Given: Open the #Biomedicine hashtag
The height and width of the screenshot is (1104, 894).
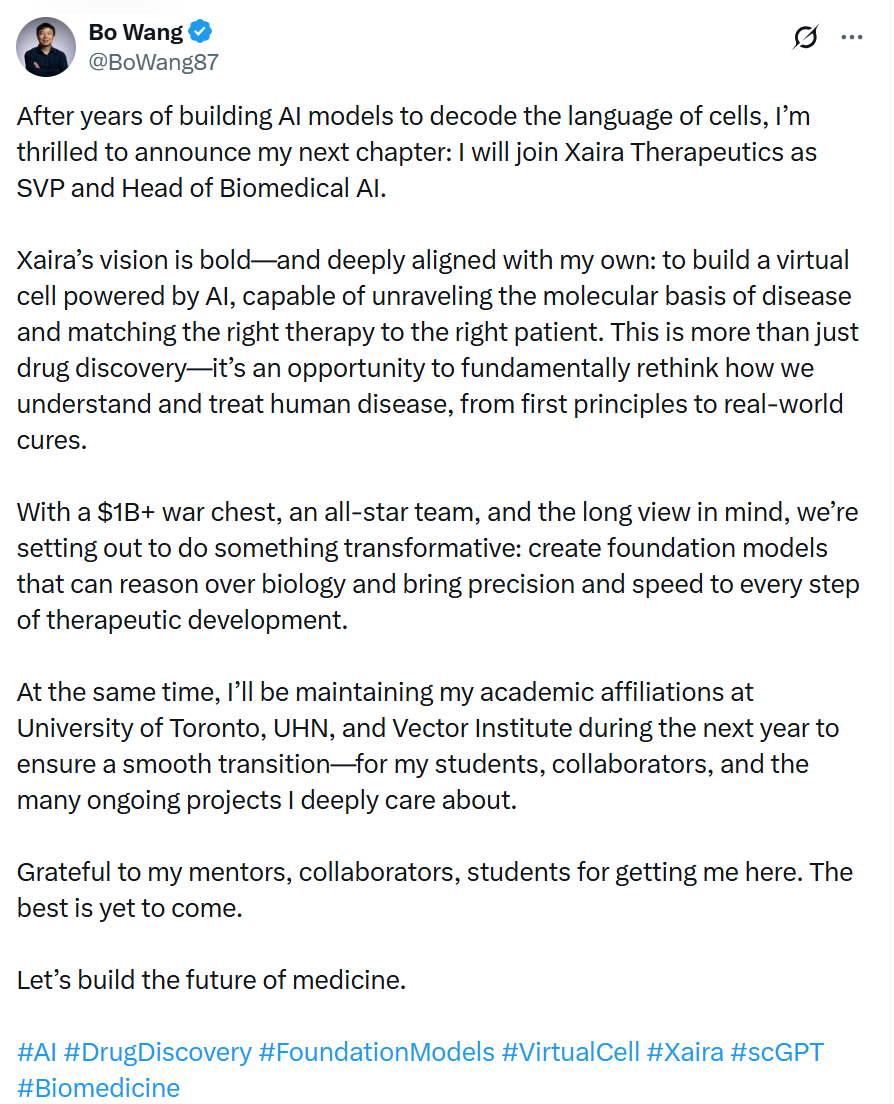Looking at the screenshot, I should tap(99, 1088).
